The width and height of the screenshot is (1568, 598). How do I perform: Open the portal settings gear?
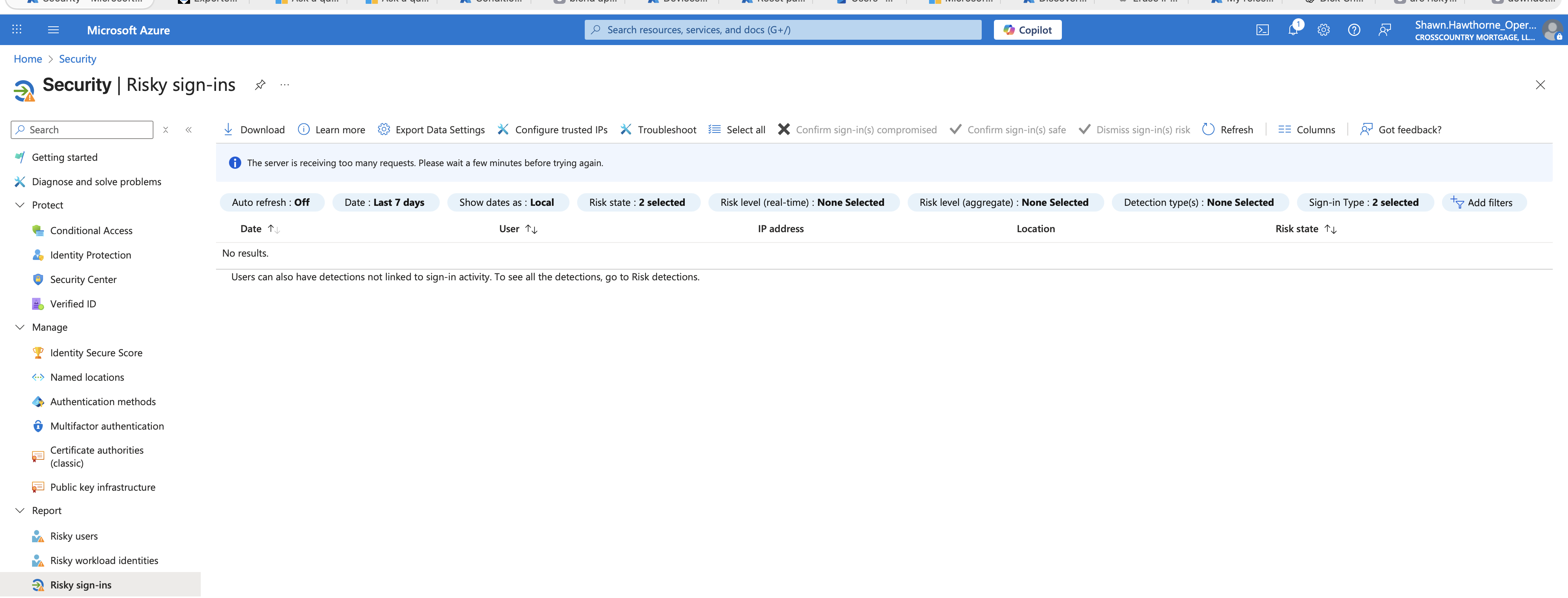1323,29
